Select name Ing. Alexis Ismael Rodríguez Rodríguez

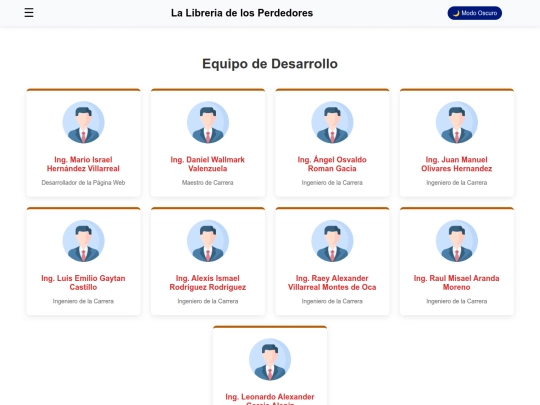click(208, 282)
